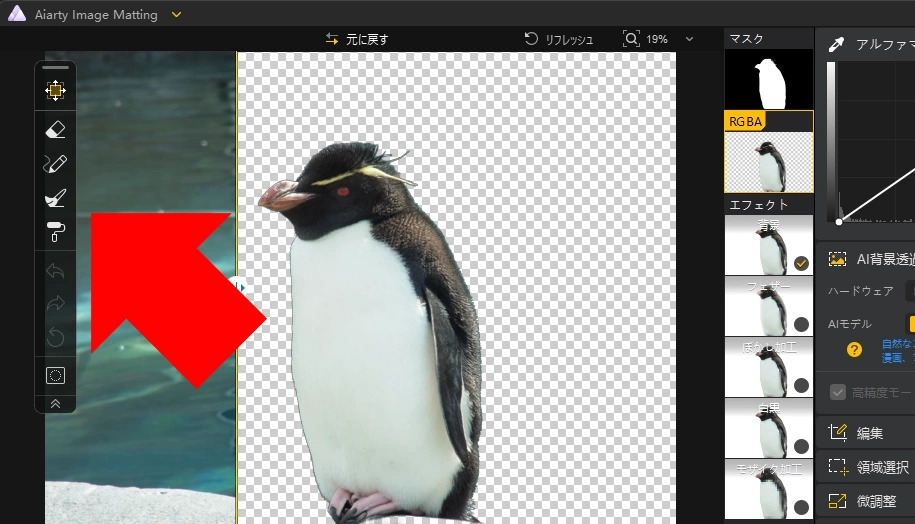The image size is (915, 524).
Task: Select the move/pan tool in the toolbar
Action: click(x=55, y=91)
